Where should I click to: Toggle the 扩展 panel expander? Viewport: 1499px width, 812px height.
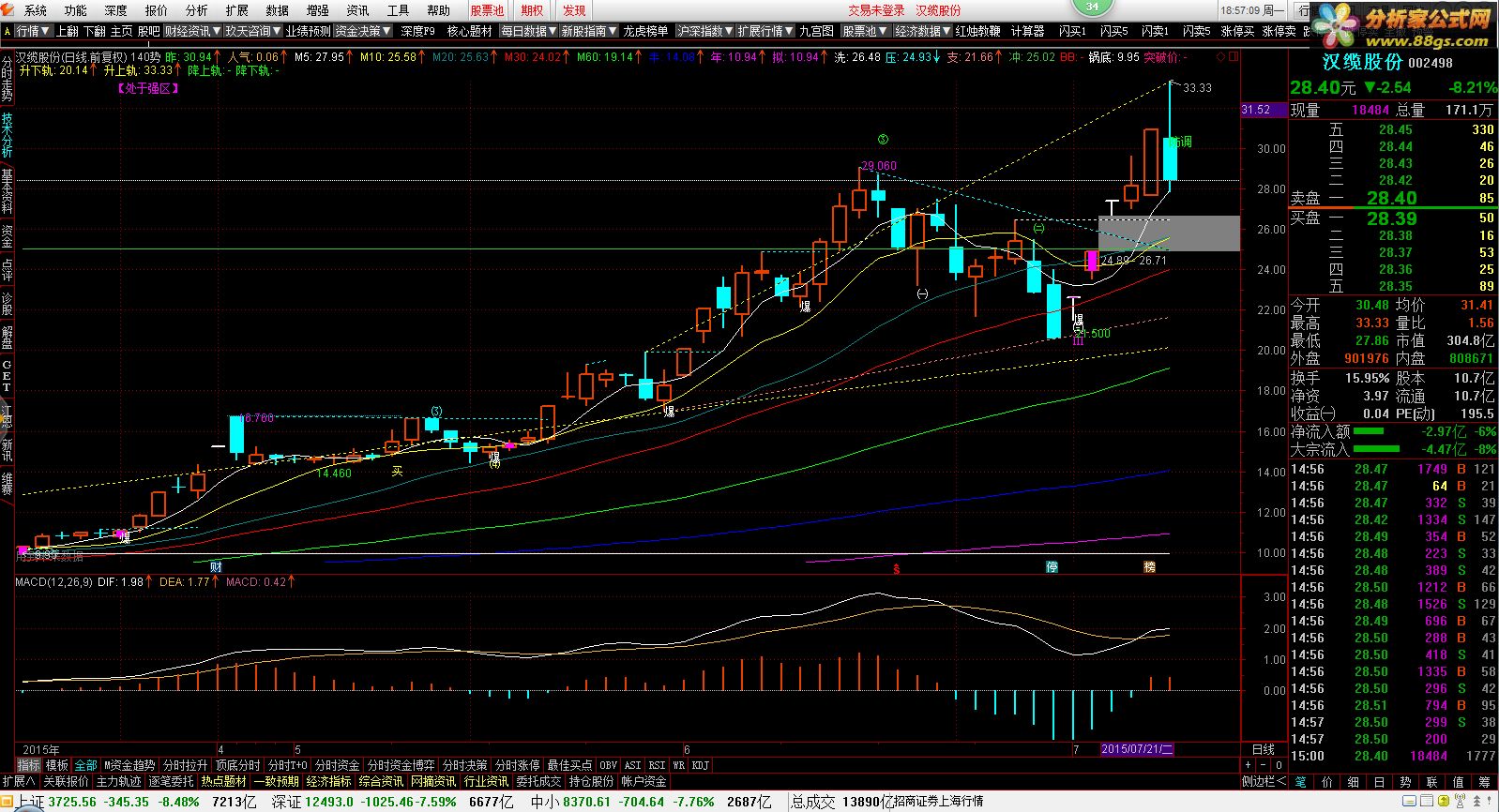tap(18, 781)
